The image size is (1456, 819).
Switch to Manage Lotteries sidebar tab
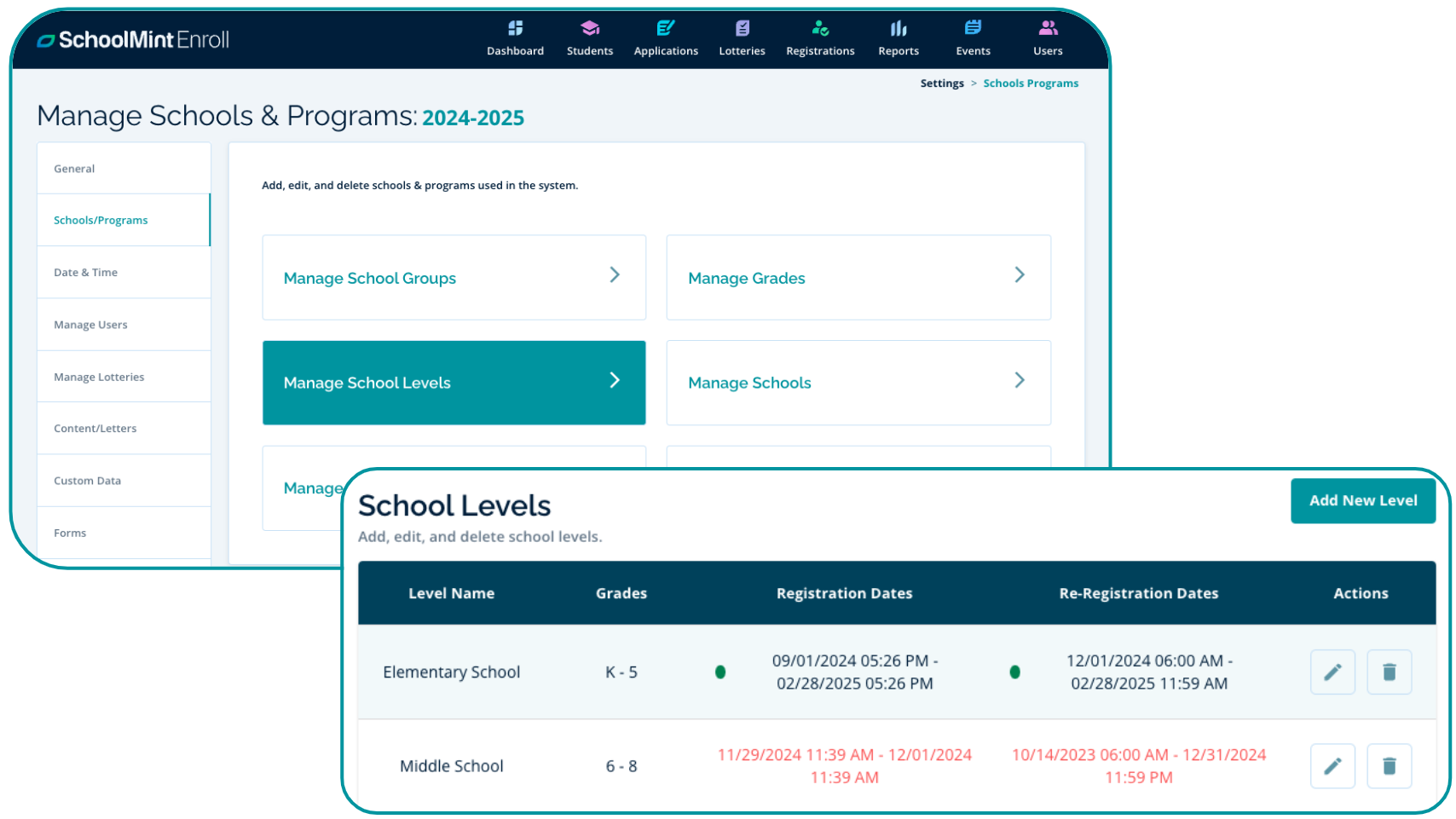[x=99, y=377]
